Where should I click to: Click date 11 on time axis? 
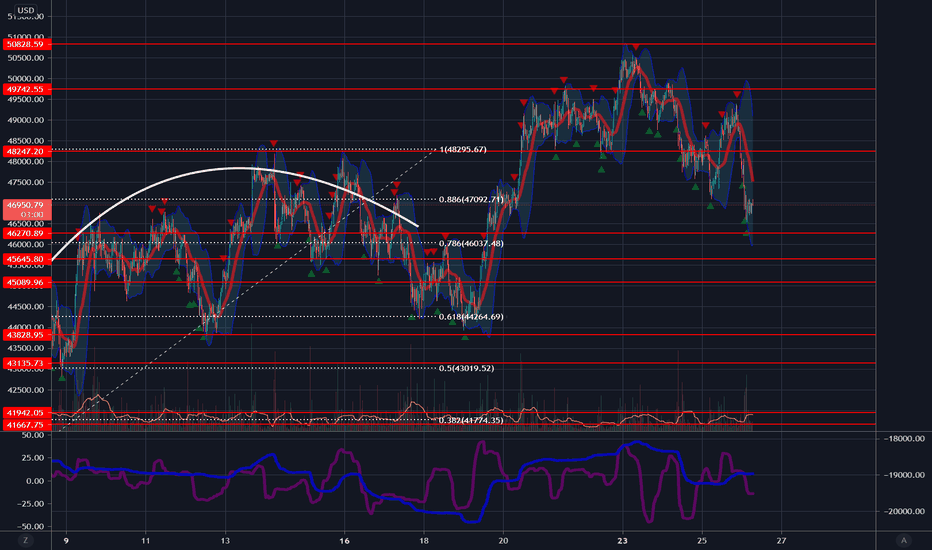pos(146,540)
